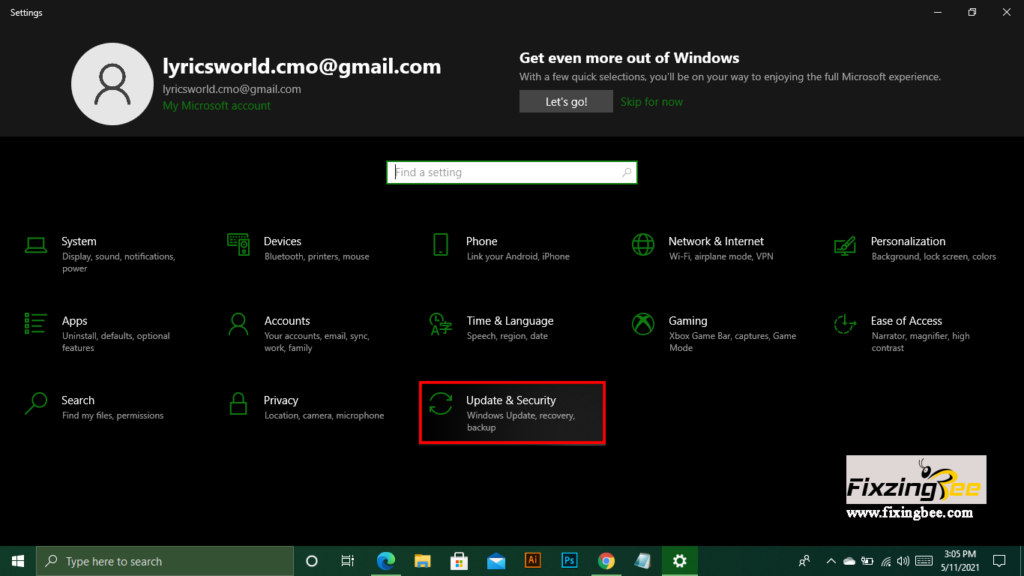The height and width of the screenshot is (576, 1024).
Task: Show hidden tray icons chevron
Action: tap(831, 561)
